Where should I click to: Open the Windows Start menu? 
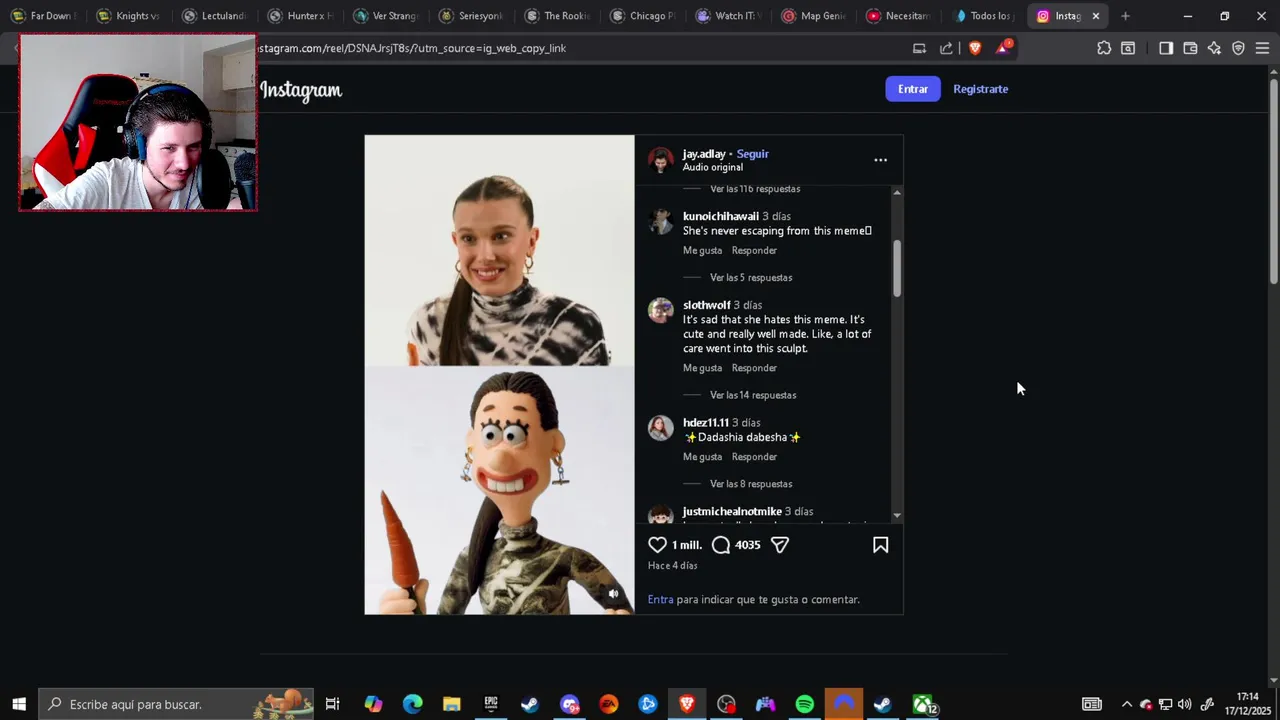coord(19,704)
